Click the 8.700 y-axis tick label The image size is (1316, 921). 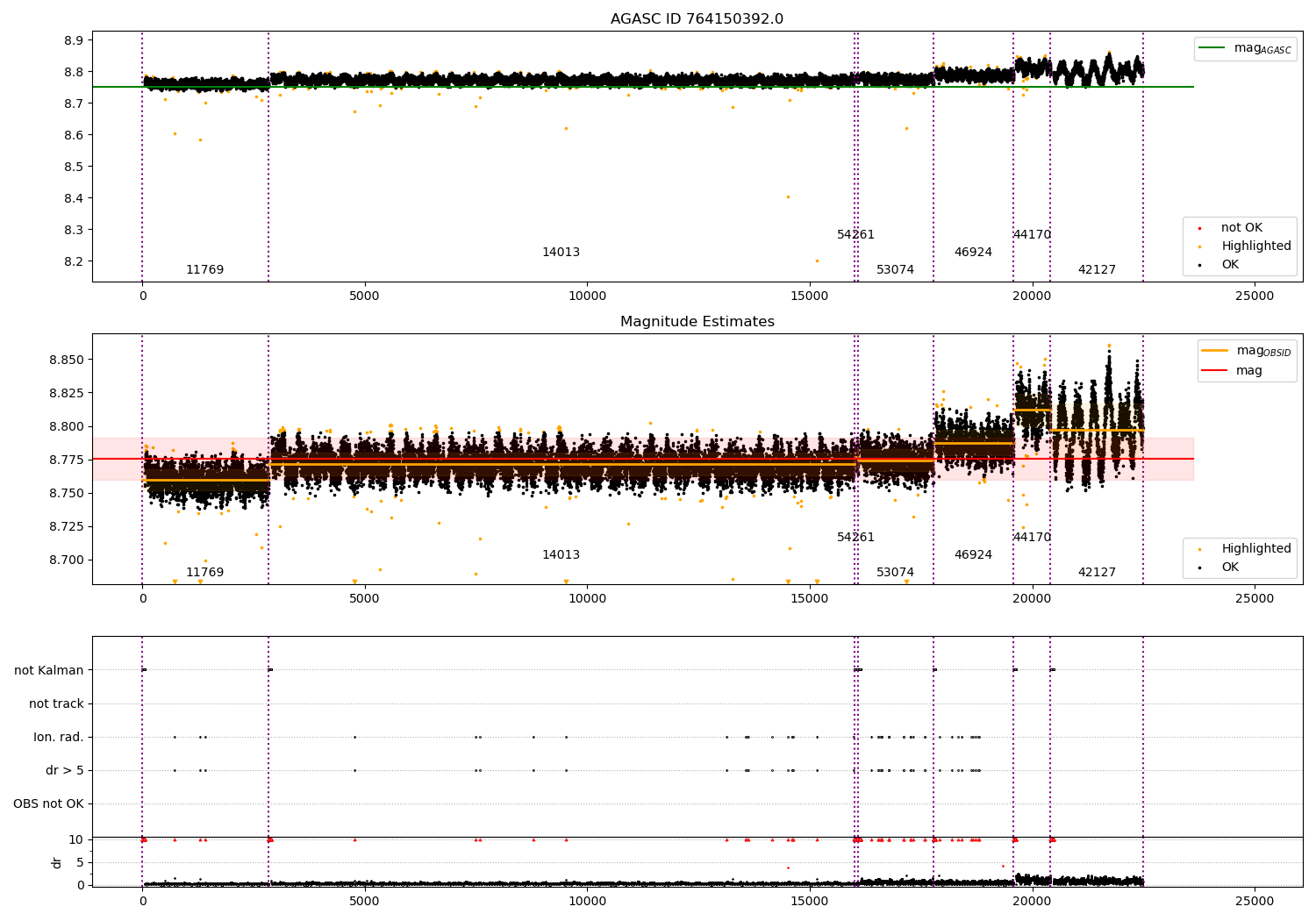tap(67, 560)
